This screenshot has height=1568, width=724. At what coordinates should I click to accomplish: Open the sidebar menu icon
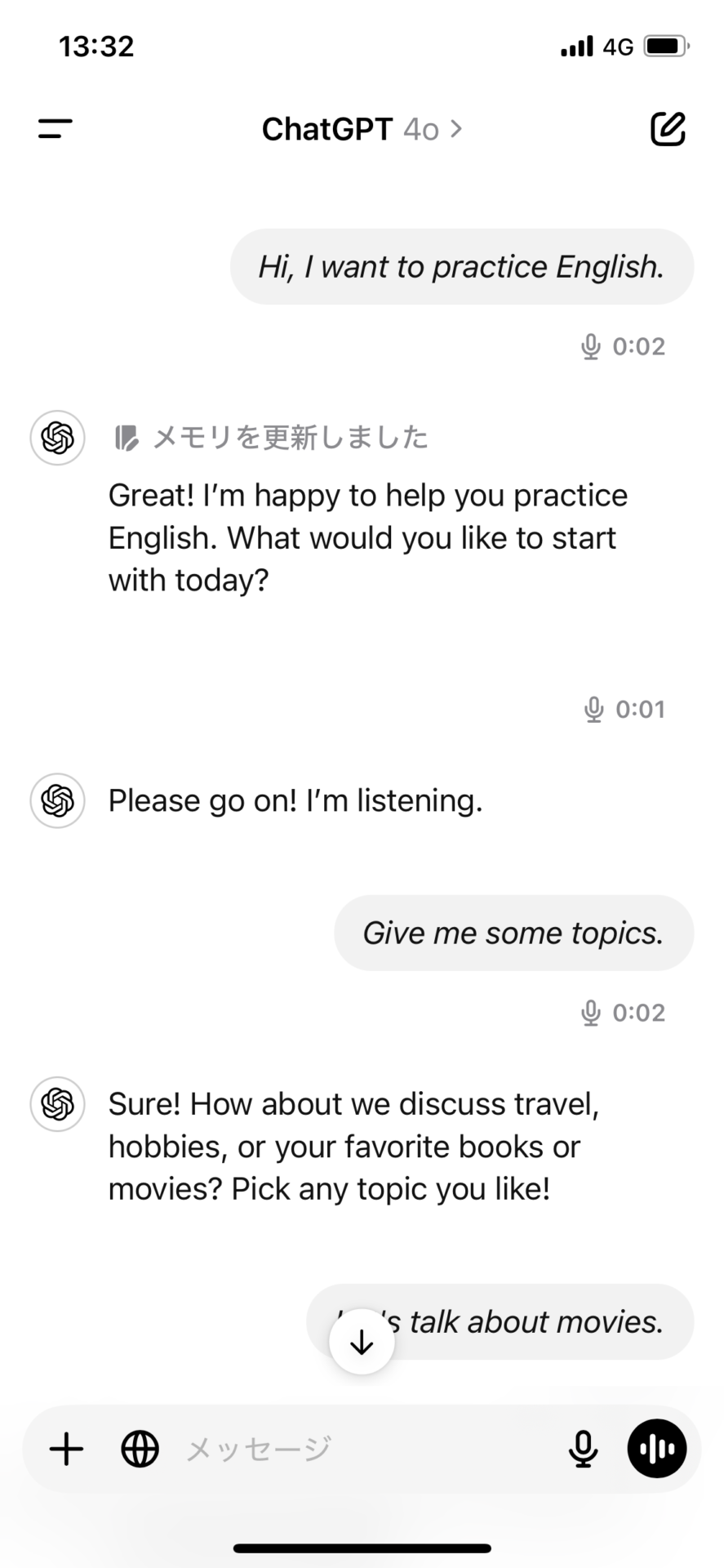(x=56, y=129)
